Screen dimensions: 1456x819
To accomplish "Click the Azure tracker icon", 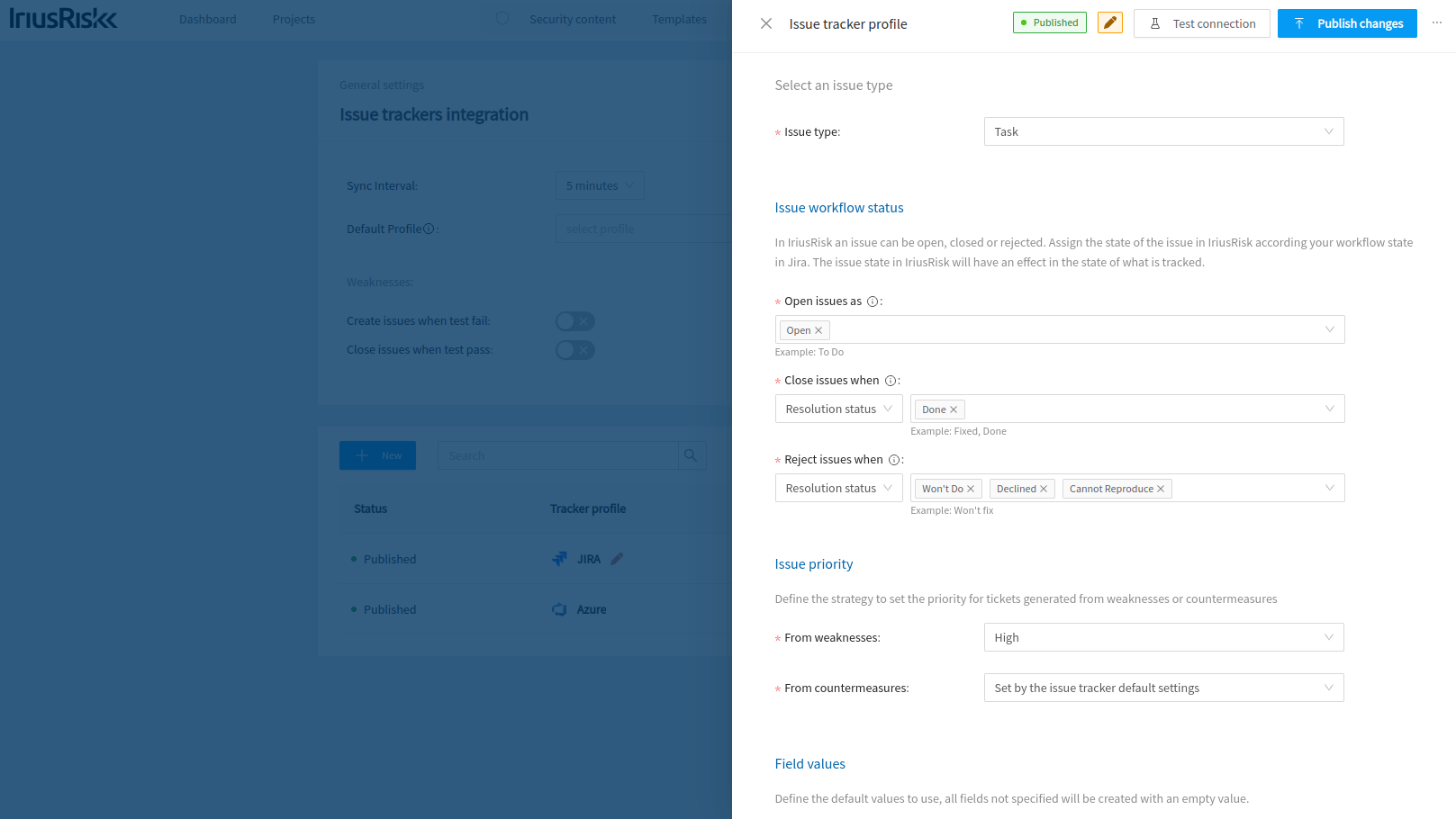I will click(559, 609).
